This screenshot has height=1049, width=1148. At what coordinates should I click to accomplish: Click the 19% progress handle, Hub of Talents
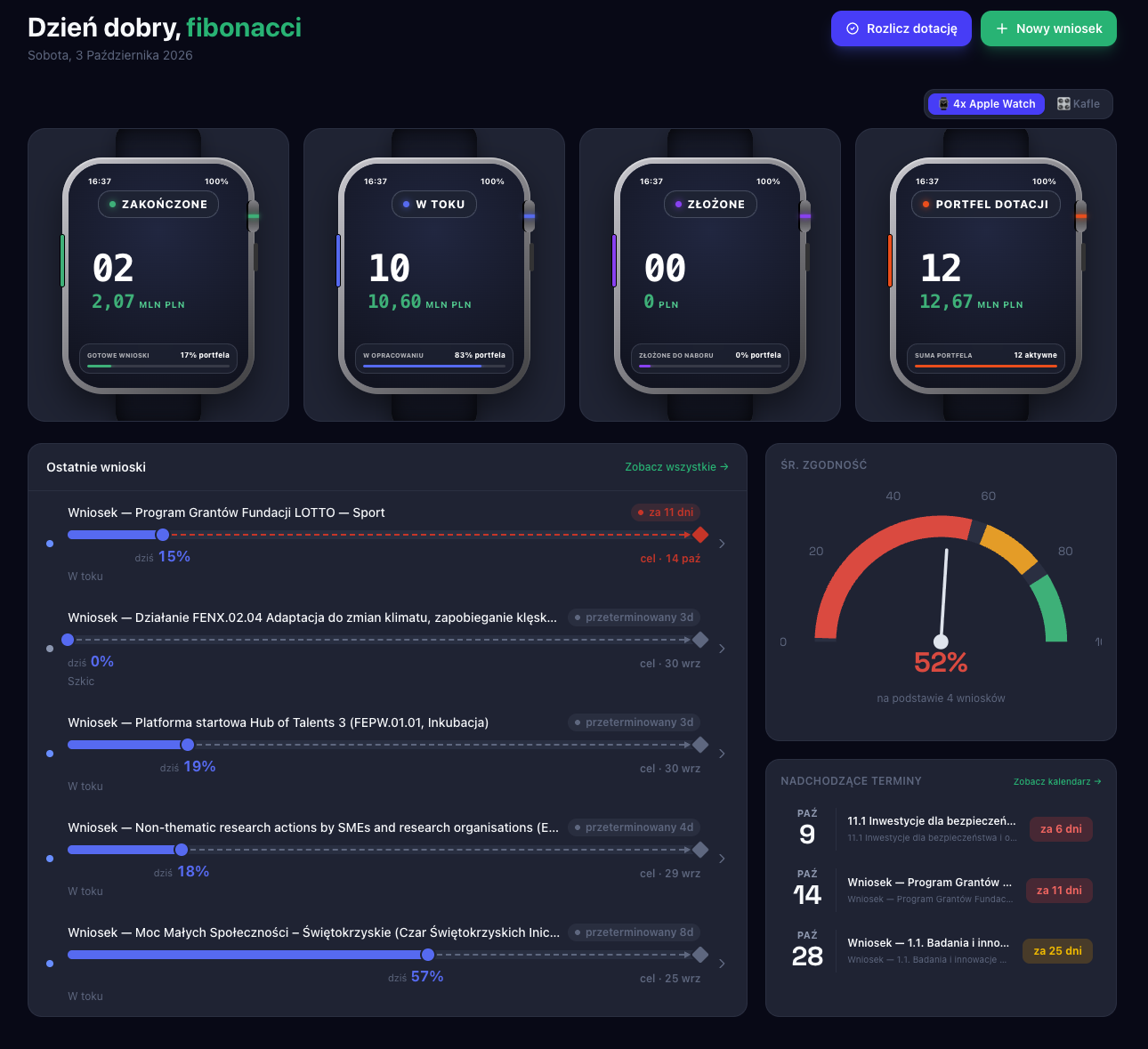tap(188, 745)
